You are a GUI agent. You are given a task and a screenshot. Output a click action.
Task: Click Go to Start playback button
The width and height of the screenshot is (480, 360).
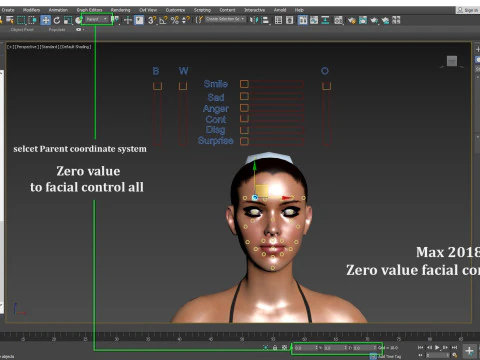[x=420, y=347]
